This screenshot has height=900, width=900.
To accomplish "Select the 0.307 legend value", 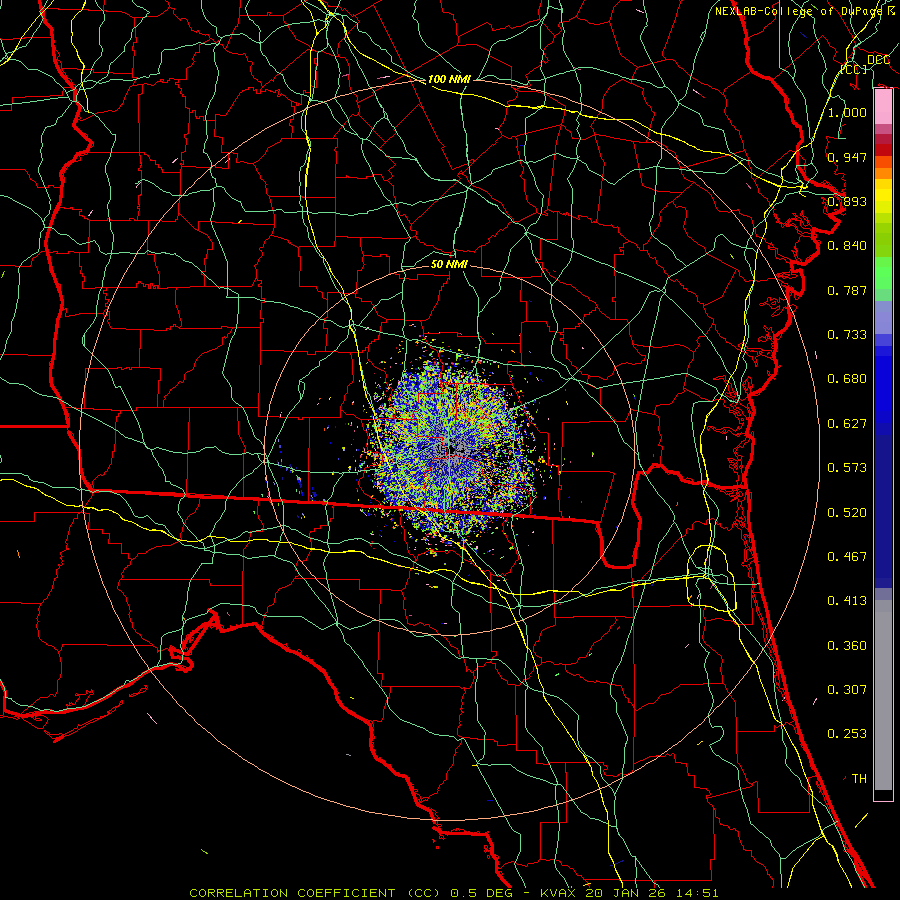I will point(847,690).
